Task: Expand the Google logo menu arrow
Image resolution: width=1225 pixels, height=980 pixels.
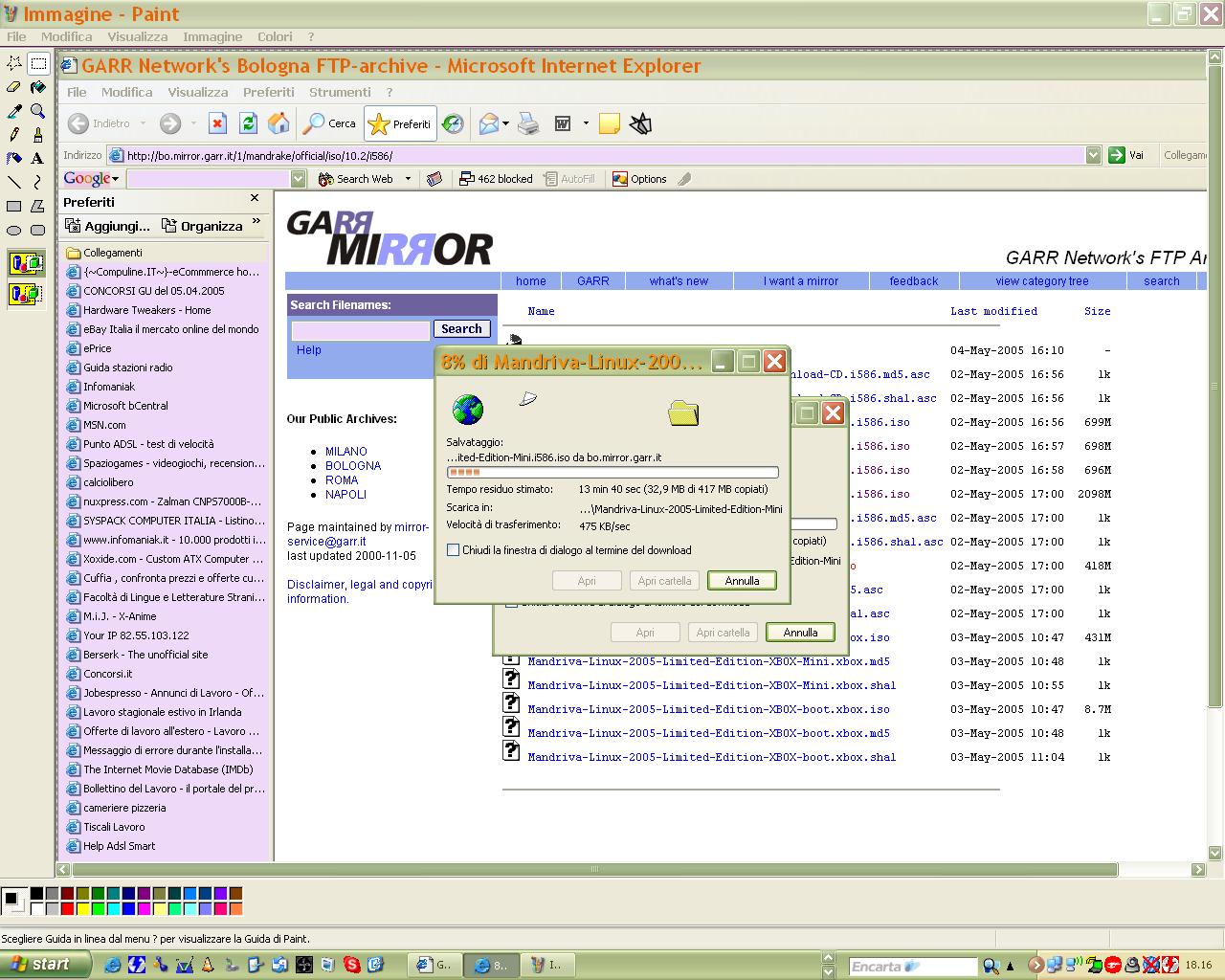Action: 116,179
